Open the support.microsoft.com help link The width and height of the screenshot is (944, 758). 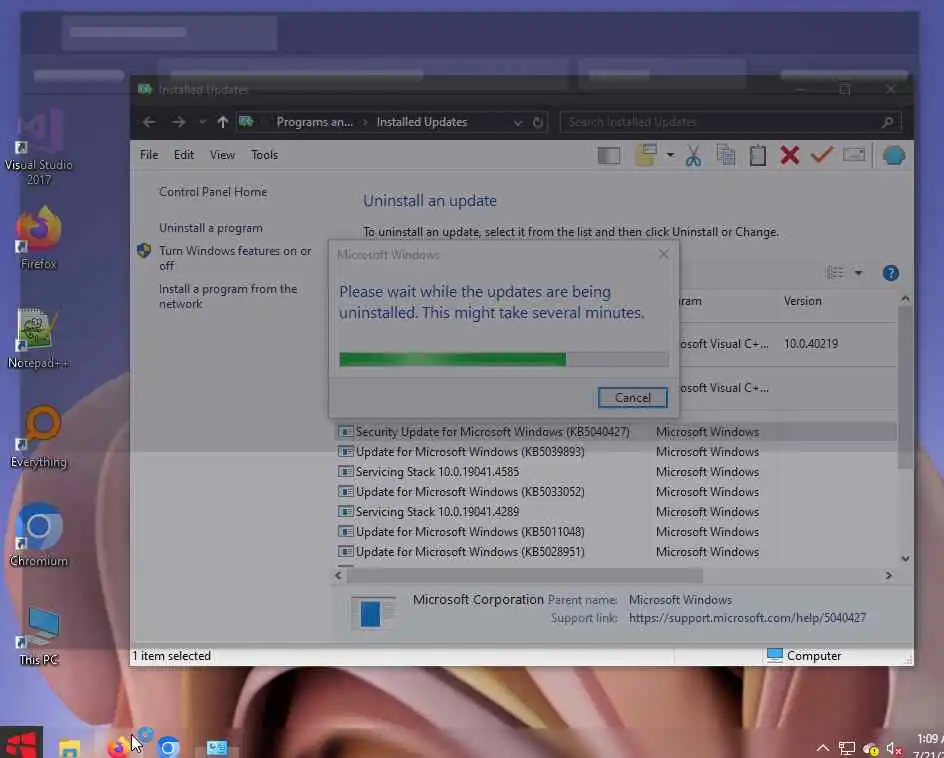[747, 618]
